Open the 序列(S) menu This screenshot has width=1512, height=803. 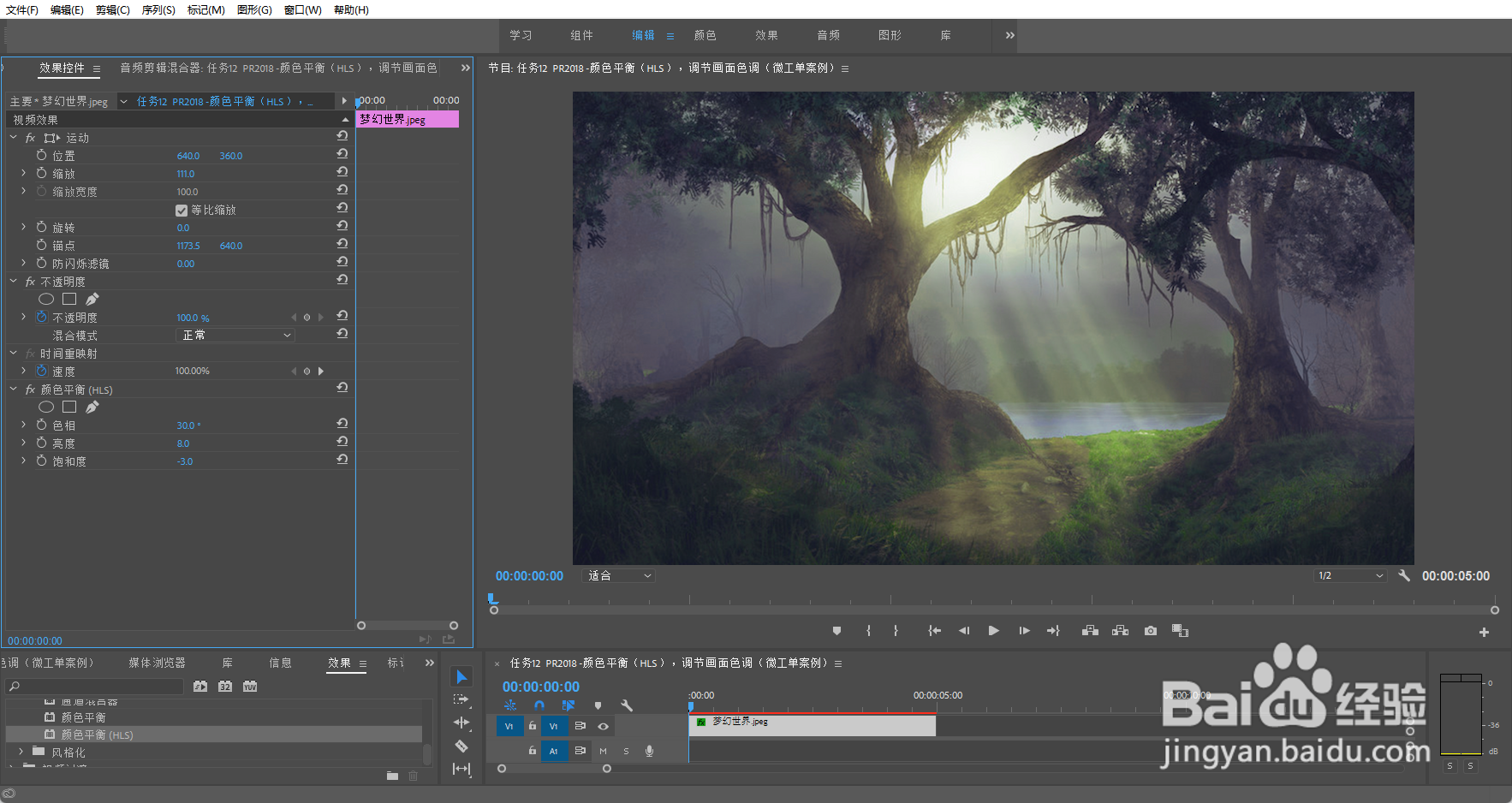[x=158, y=9]
